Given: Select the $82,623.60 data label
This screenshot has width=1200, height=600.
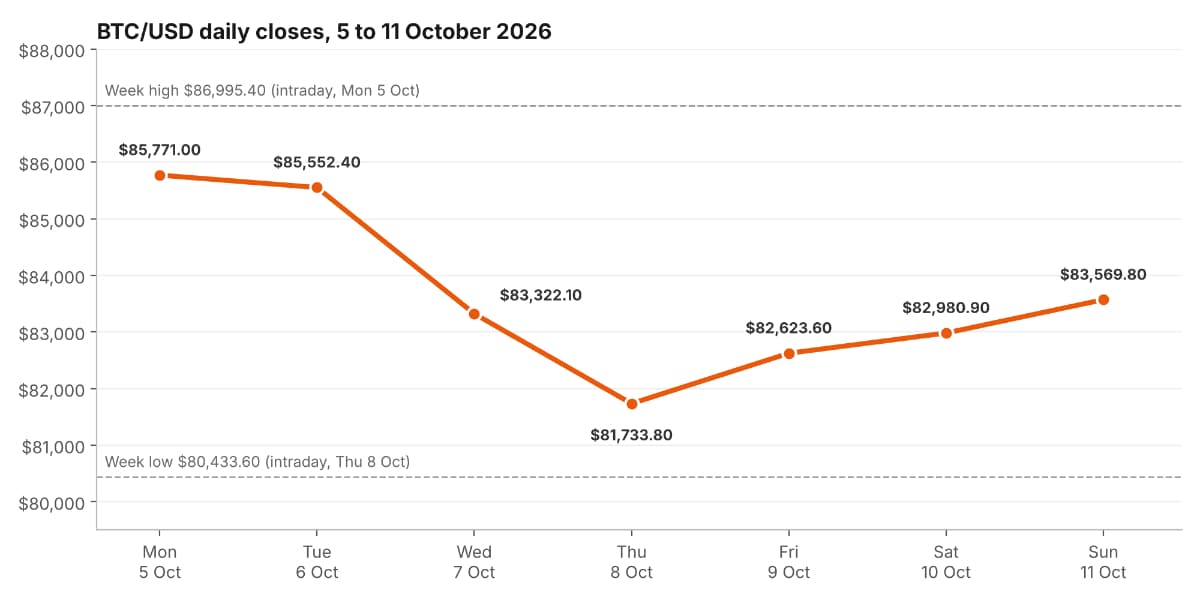Looking at the screenshot, I should [789, 328].
